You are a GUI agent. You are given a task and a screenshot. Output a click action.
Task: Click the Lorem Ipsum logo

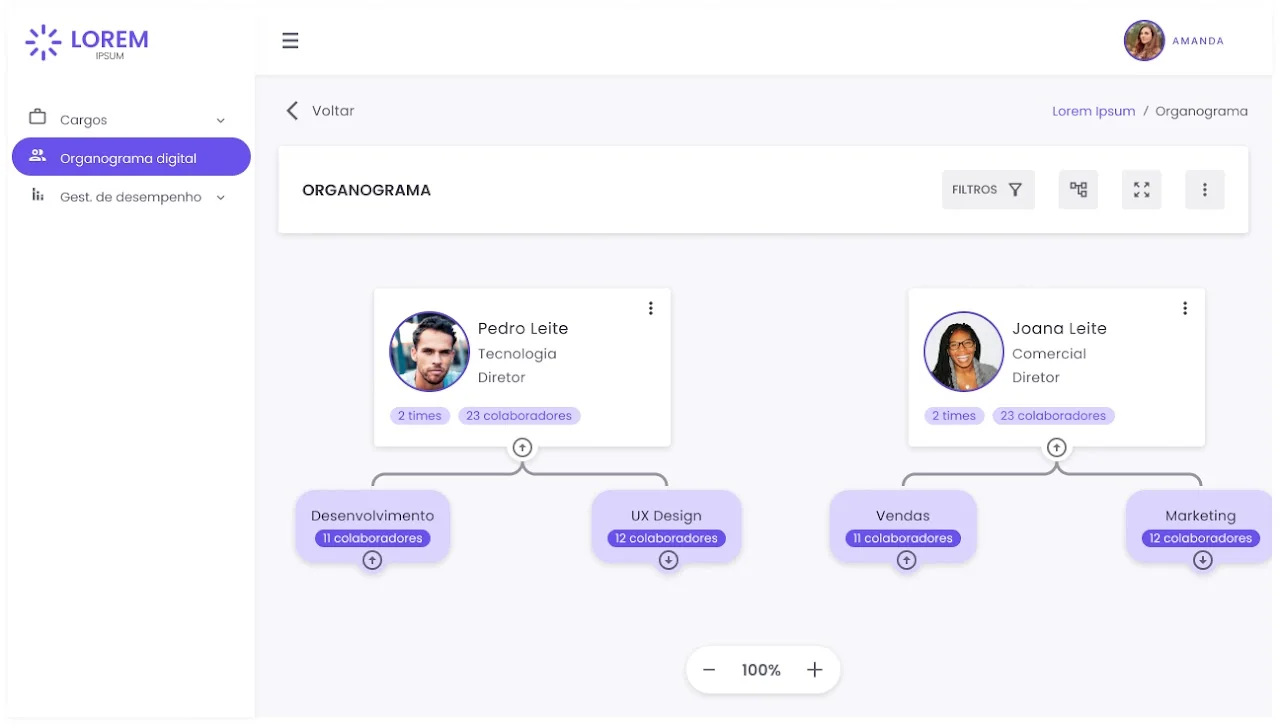click(x=87, y=42)
